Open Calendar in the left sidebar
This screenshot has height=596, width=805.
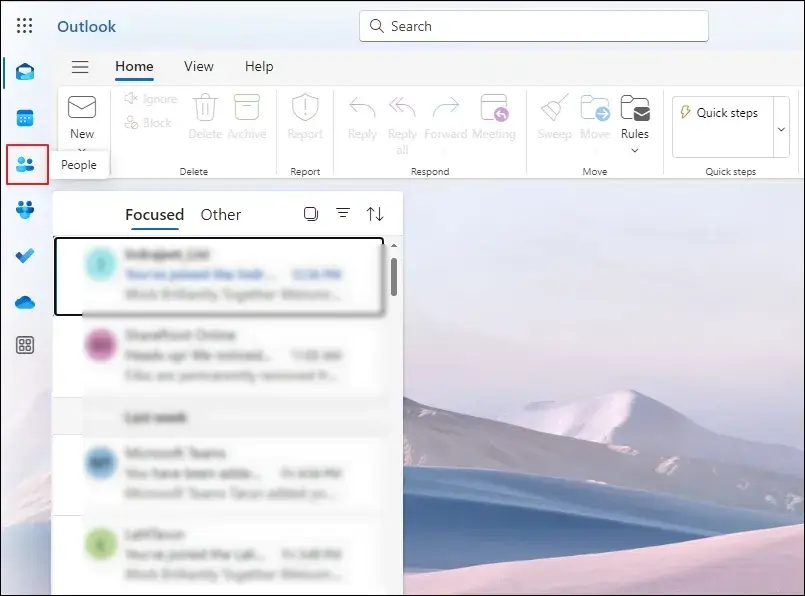coord(25,118)
